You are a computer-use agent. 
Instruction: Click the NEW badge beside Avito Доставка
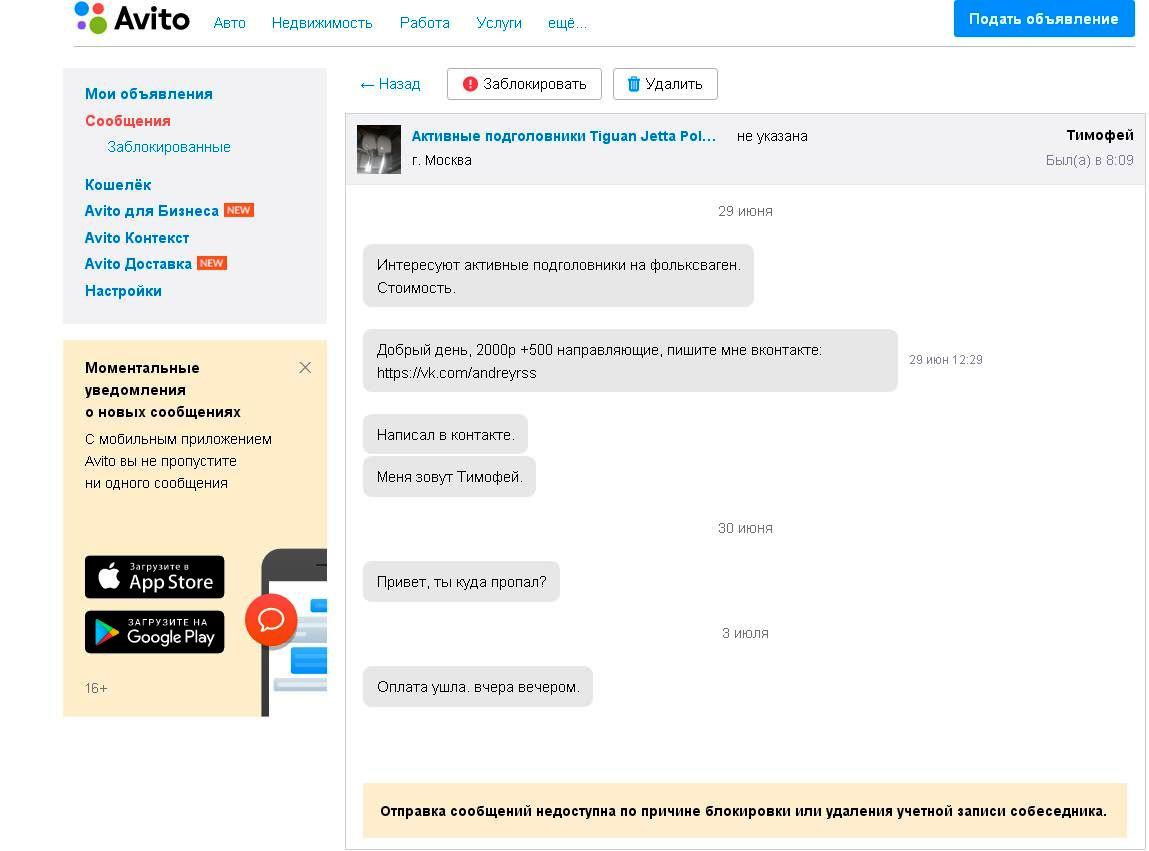click(x=212, y=263)
